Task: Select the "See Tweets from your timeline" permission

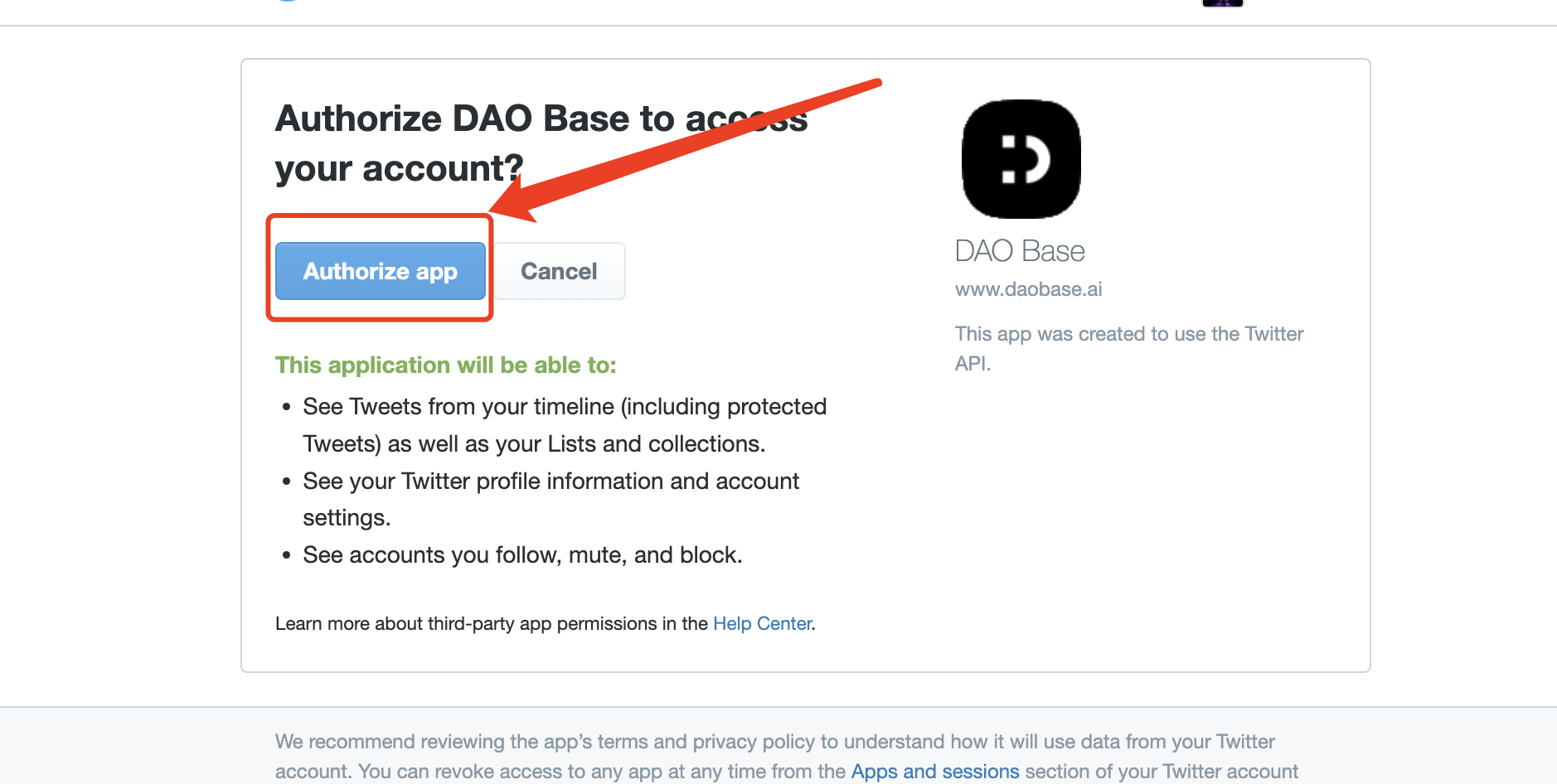Action: [x=564, y=407]
